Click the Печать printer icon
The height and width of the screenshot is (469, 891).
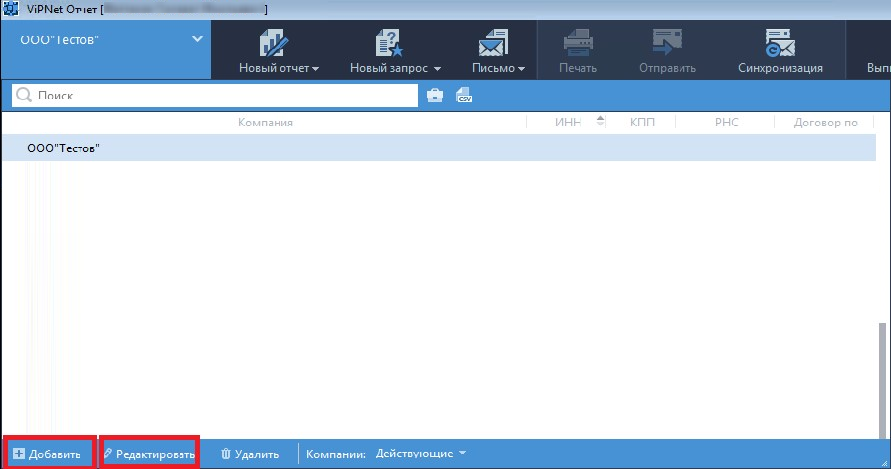tap(578, 43)
